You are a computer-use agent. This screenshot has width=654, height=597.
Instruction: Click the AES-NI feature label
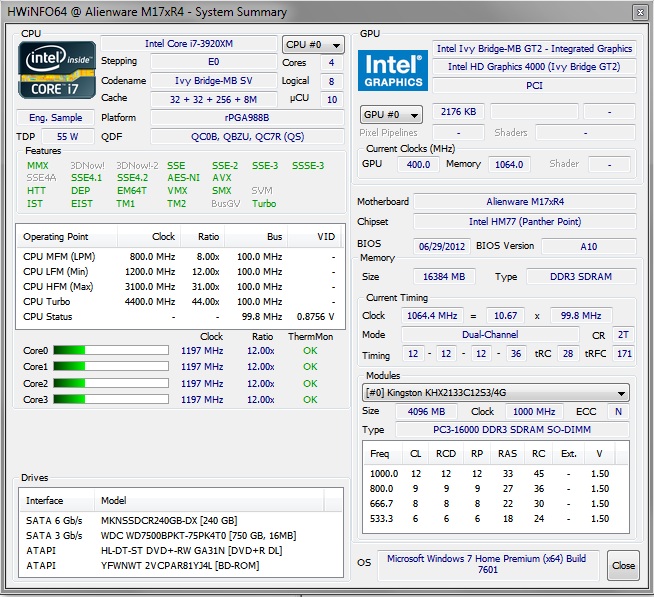click(x=184, y=178)
